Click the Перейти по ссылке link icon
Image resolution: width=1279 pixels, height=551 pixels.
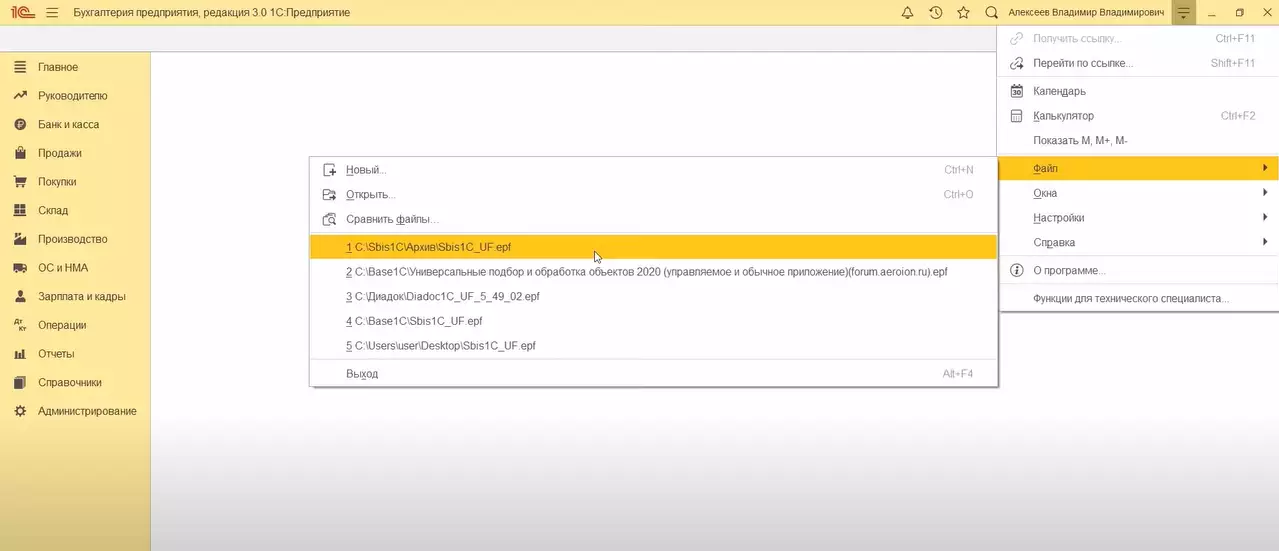tap(1016, 63)
